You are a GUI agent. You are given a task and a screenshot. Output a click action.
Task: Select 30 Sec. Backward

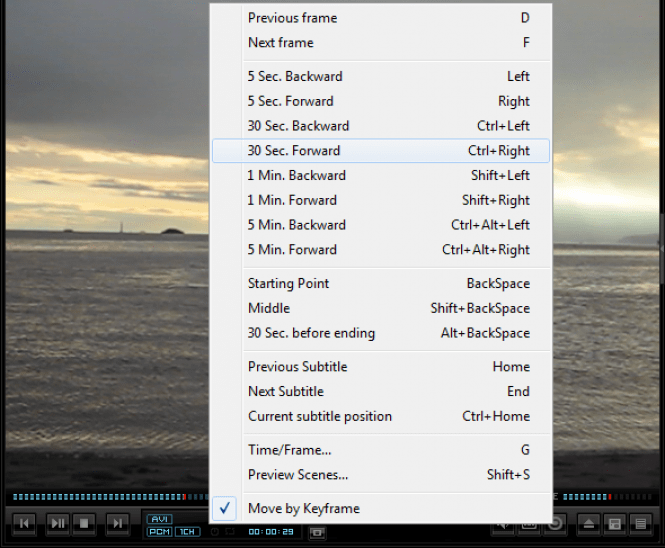381,126
